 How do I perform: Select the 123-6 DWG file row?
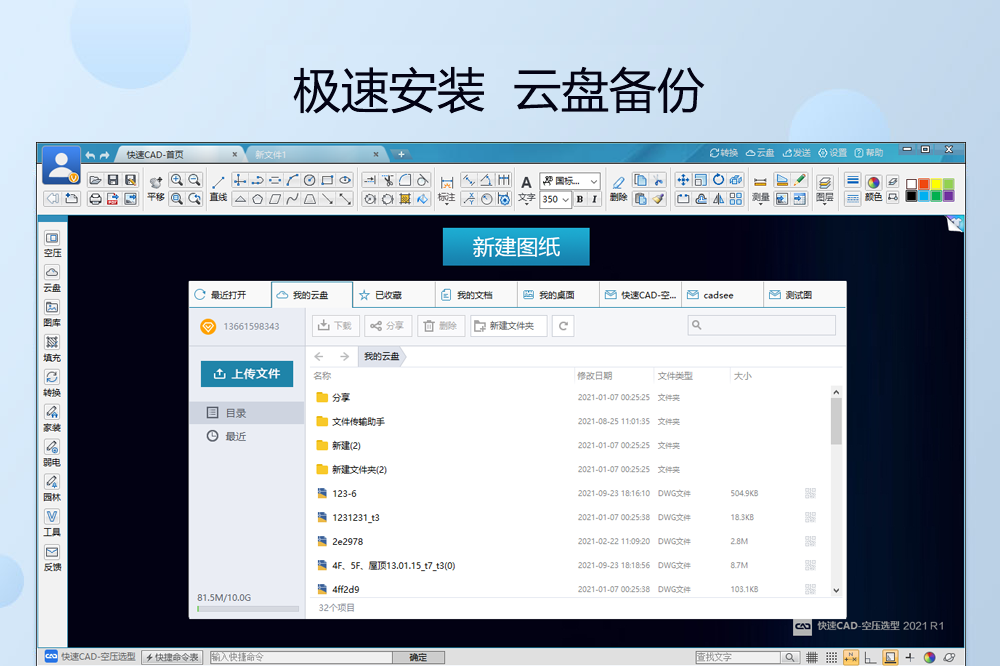click(x=572, y=494)
